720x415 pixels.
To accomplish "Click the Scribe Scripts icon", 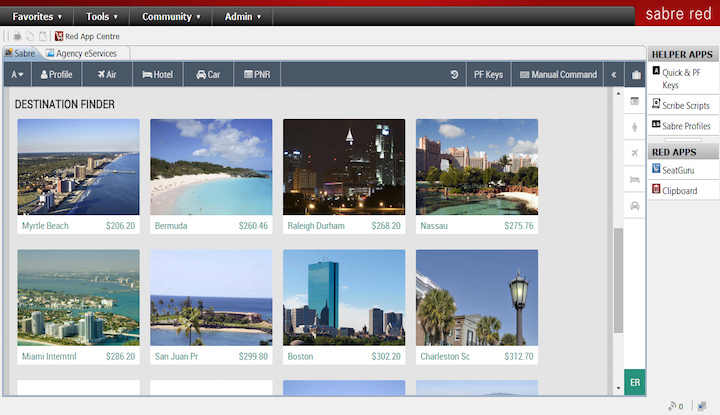I will 656,103.
